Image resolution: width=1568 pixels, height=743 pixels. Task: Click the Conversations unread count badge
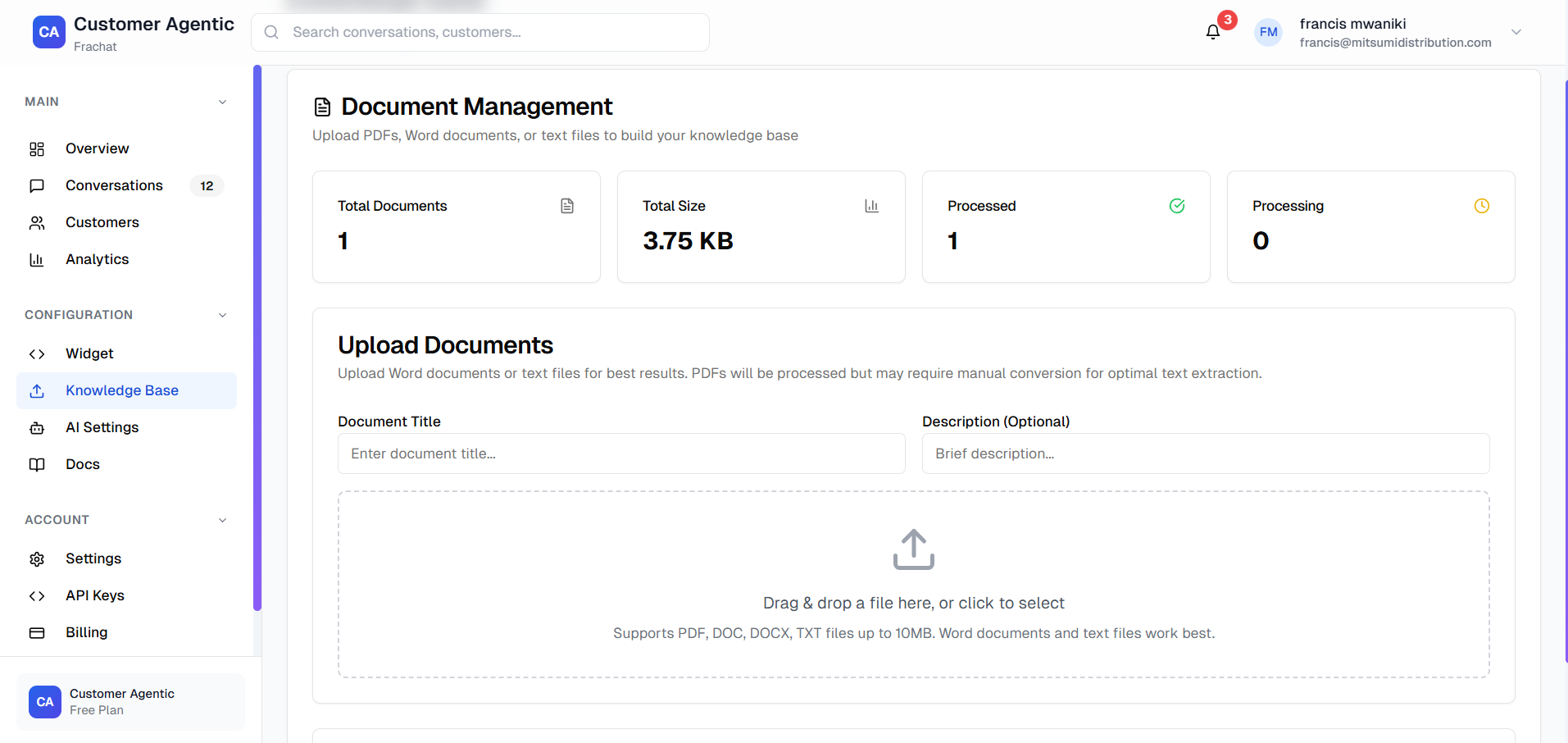(207, 185)
